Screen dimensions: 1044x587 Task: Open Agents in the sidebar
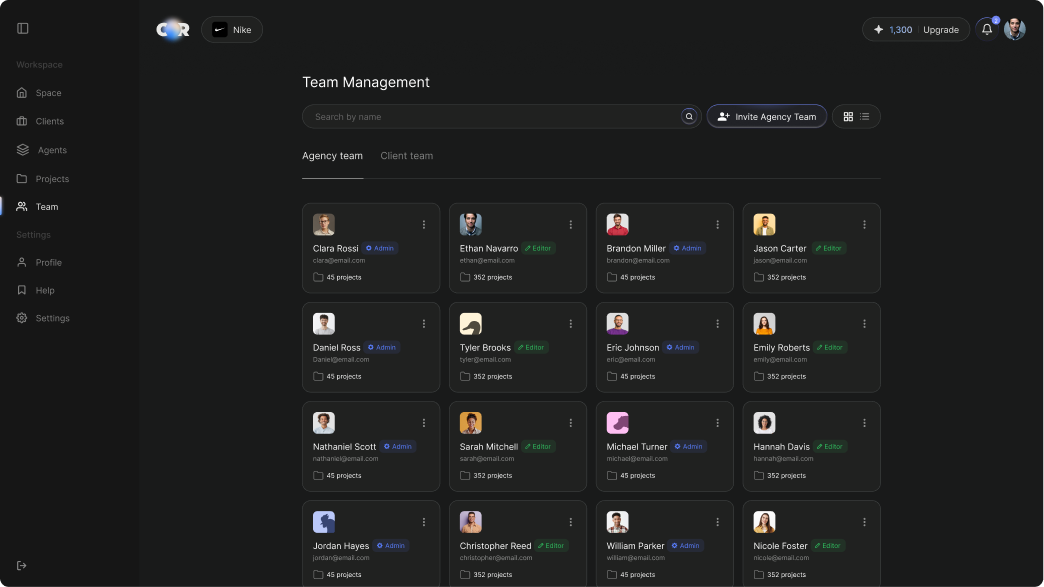tap(51, 150)
